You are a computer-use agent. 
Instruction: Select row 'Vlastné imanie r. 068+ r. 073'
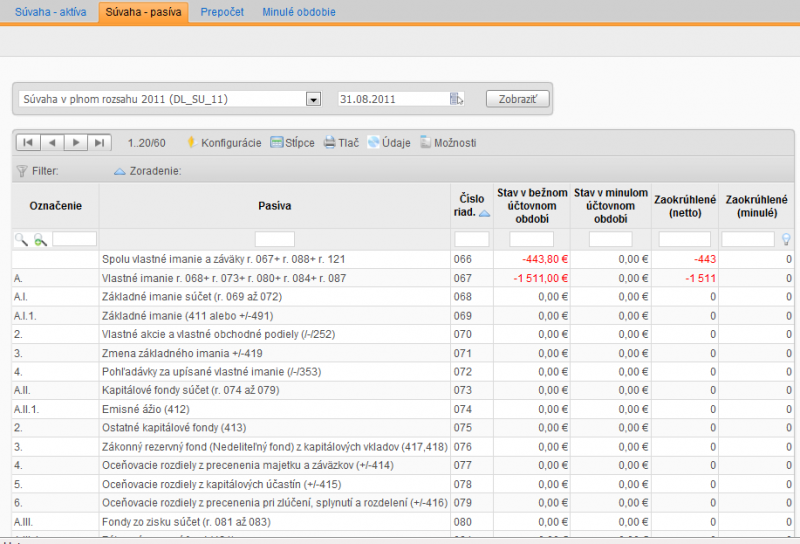403,278
